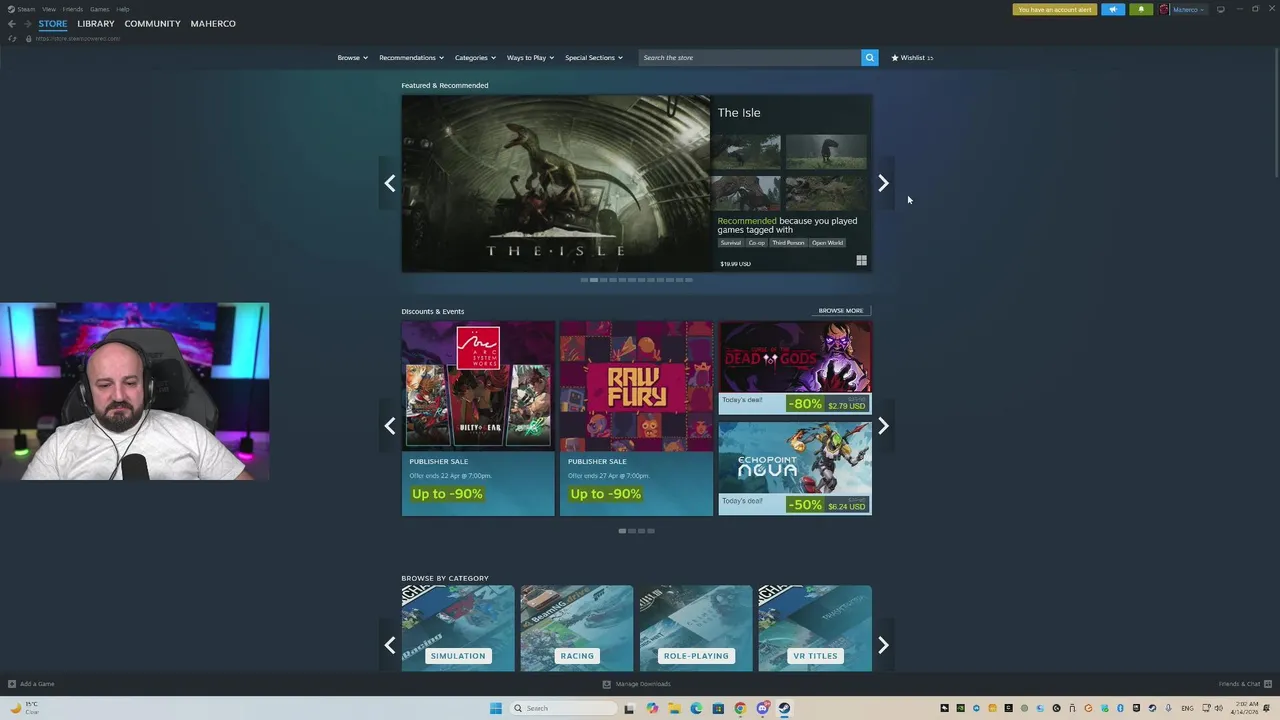1280x720 pixels.
Task: Show previous Discounts & Events page arrow
Action: pos(390,426)
